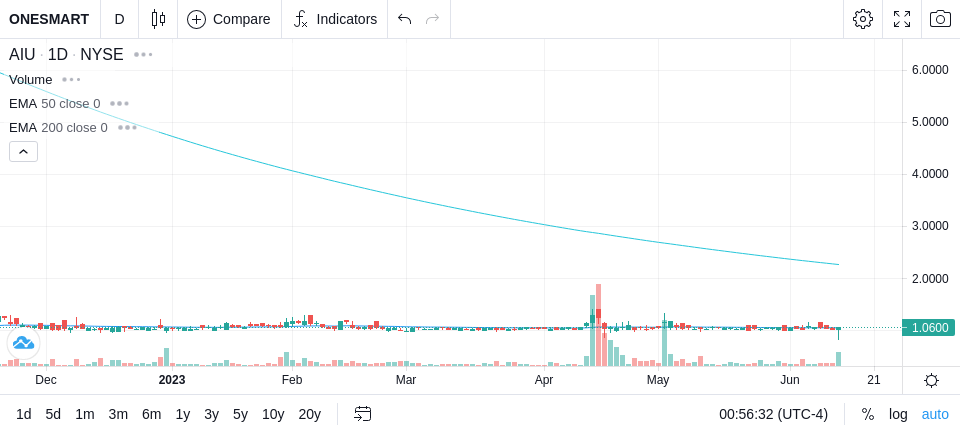Screen dimensions: 960x433
Task: Toggle log scale mode
Action: (x=898, y=414)
